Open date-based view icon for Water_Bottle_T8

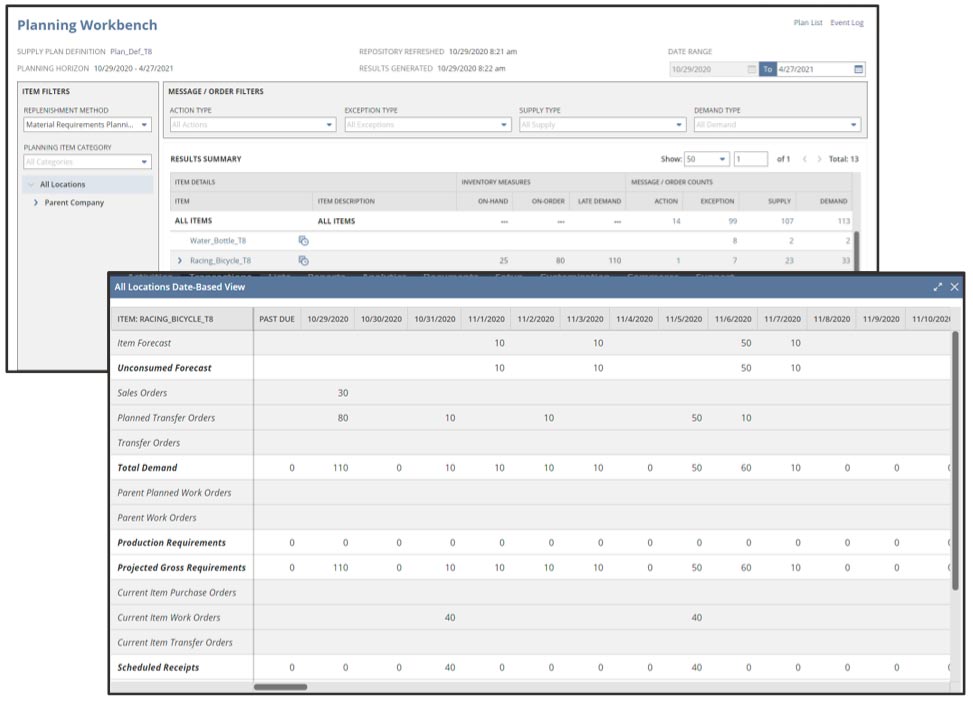pos(303,241)
